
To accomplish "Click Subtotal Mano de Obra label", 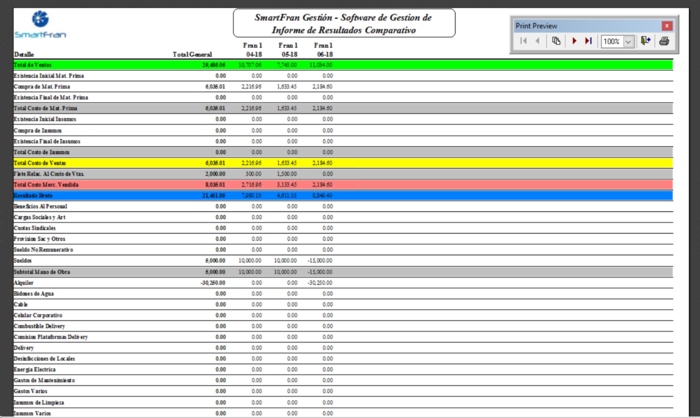I will [42, 272].
